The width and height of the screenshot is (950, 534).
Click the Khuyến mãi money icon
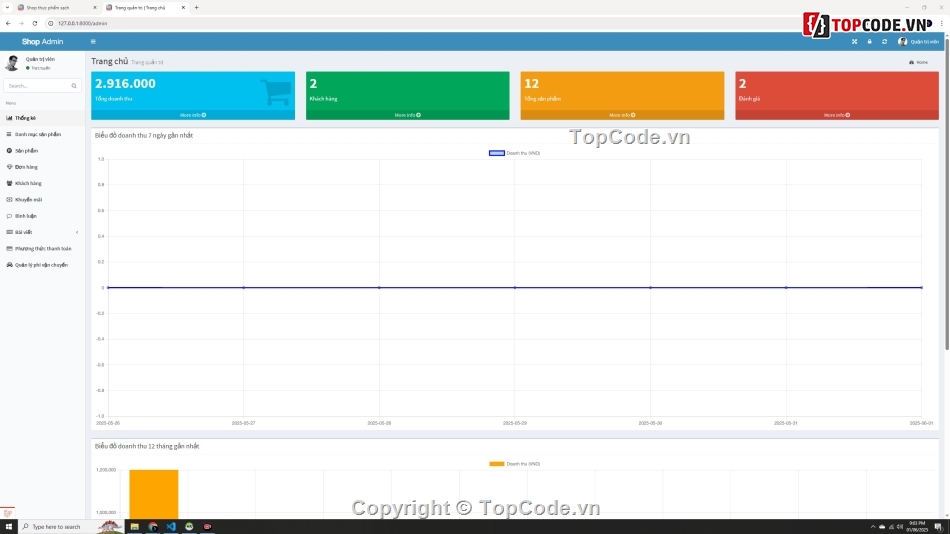(x=9, y=200)
